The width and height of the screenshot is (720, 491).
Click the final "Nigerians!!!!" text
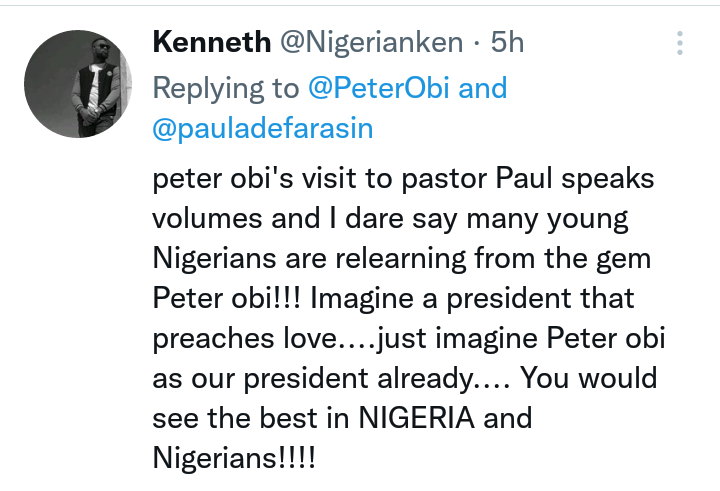pos(234,458)
